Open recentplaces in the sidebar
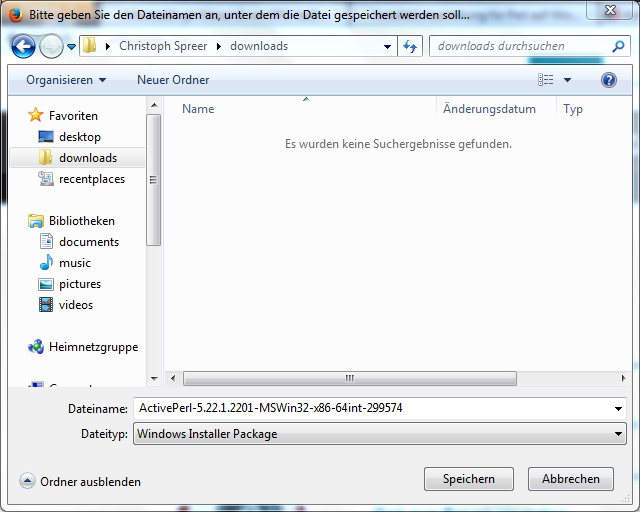 91,179
